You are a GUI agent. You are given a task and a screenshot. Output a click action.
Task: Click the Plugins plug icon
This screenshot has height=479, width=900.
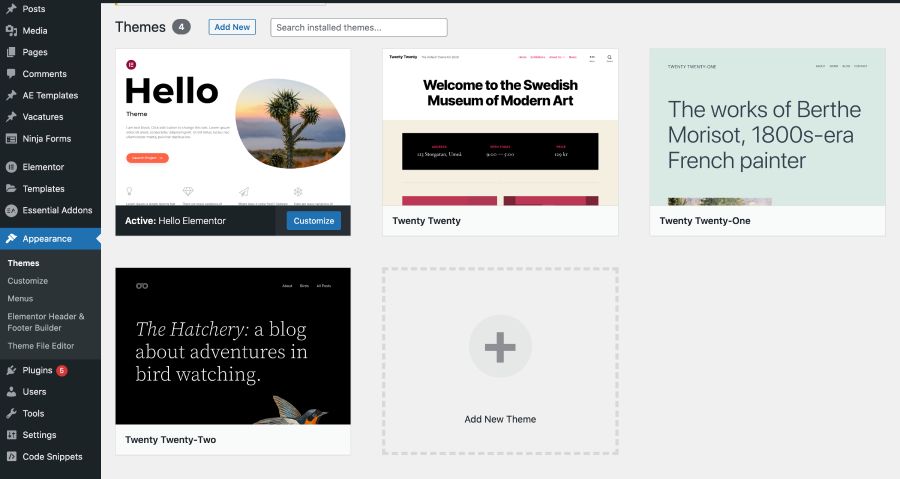[11, 370]
